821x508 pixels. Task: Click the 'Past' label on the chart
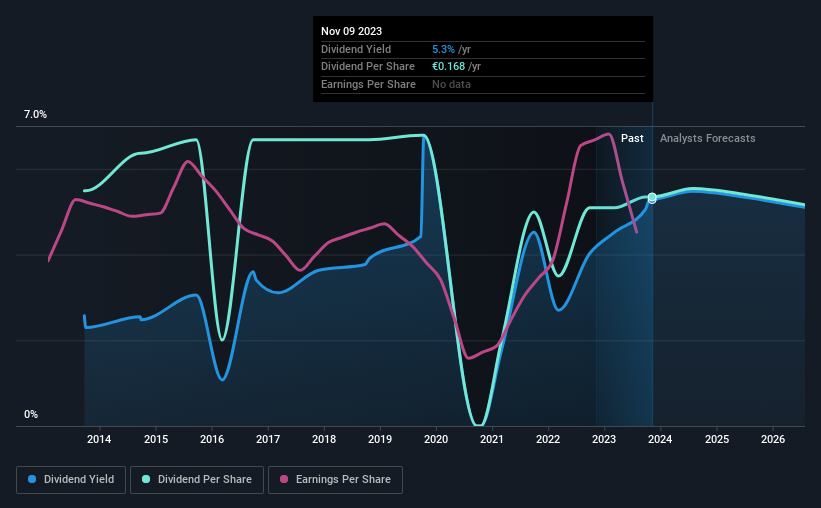[632, 138]
